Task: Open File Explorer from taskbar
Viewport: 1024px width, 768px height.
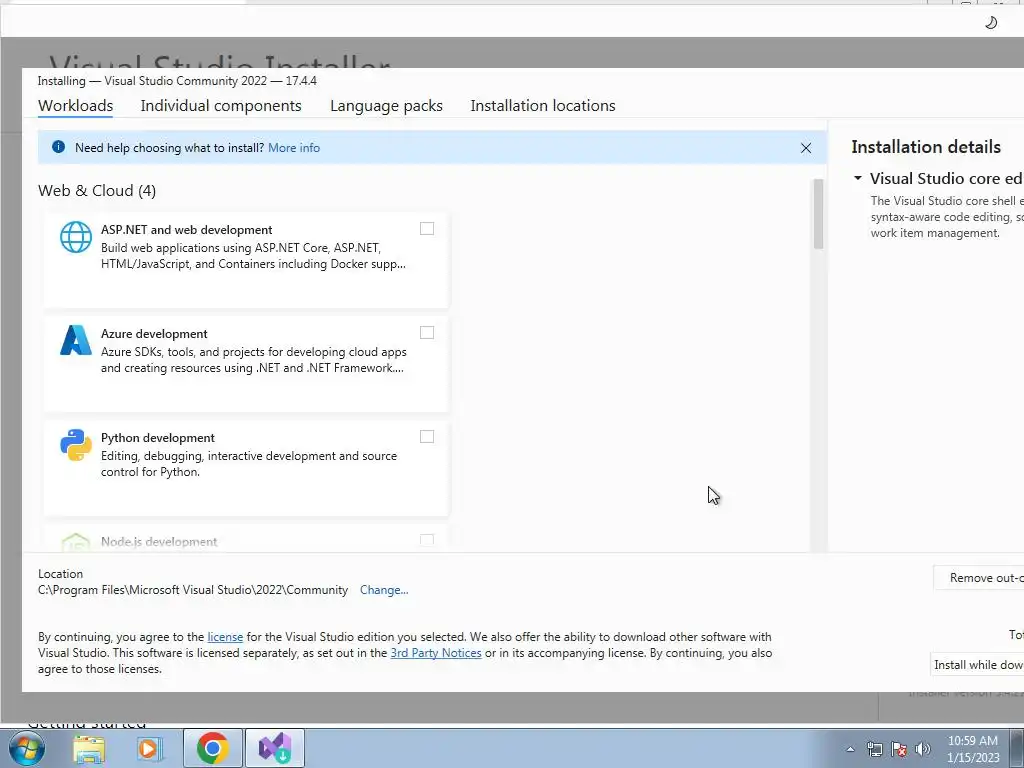Action: [x=89, y=748]
